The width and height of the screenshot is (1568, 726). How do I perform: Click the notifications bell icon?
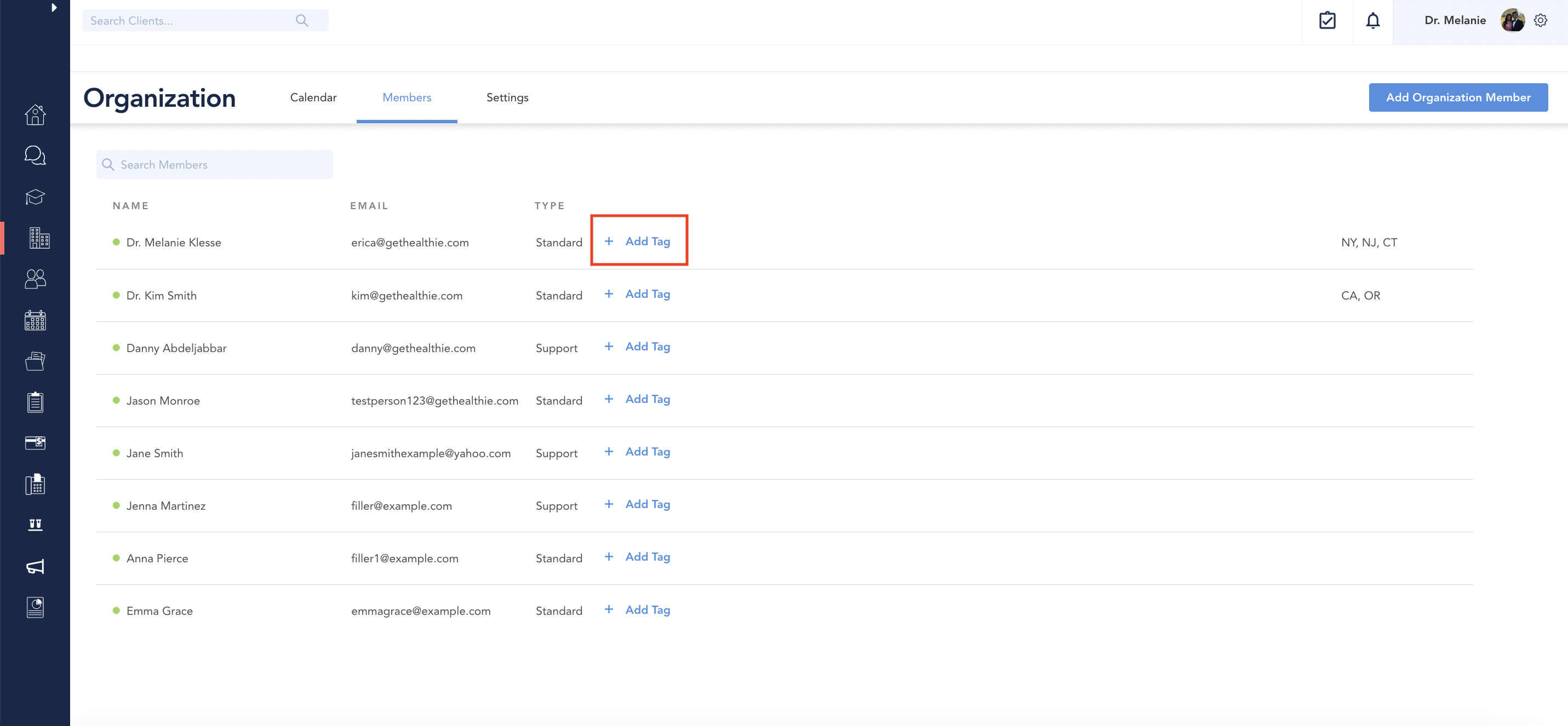tap(1372, 21)
